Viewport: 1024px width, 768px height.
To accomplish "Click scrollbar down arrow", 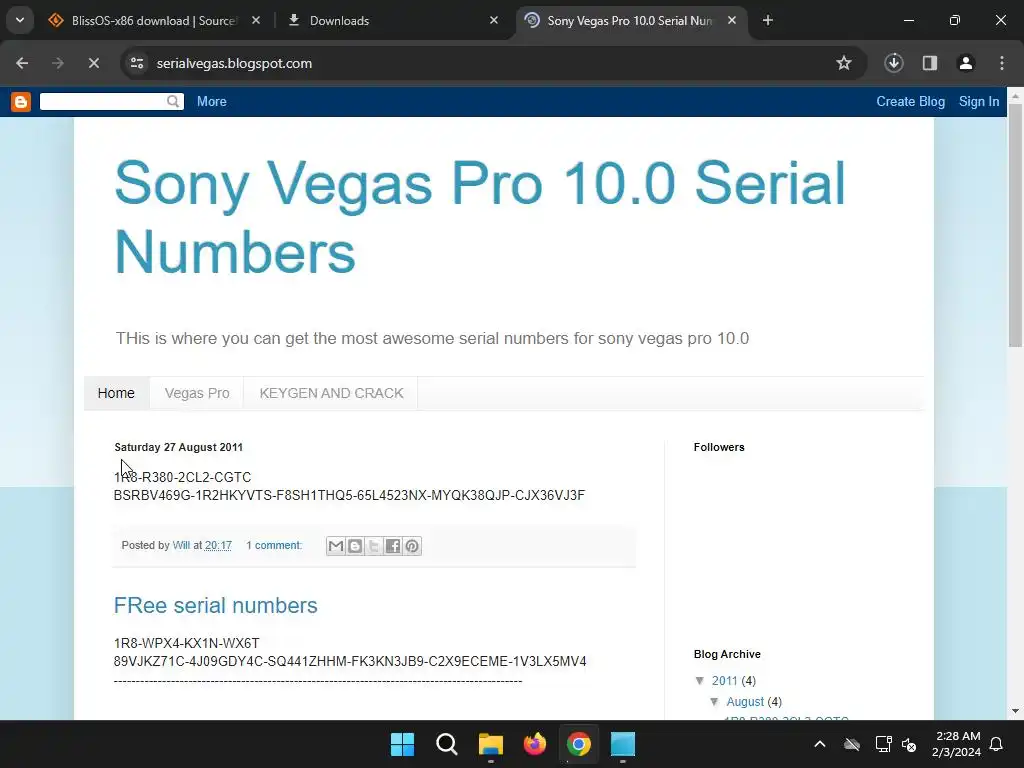I will pos(1016,711).
